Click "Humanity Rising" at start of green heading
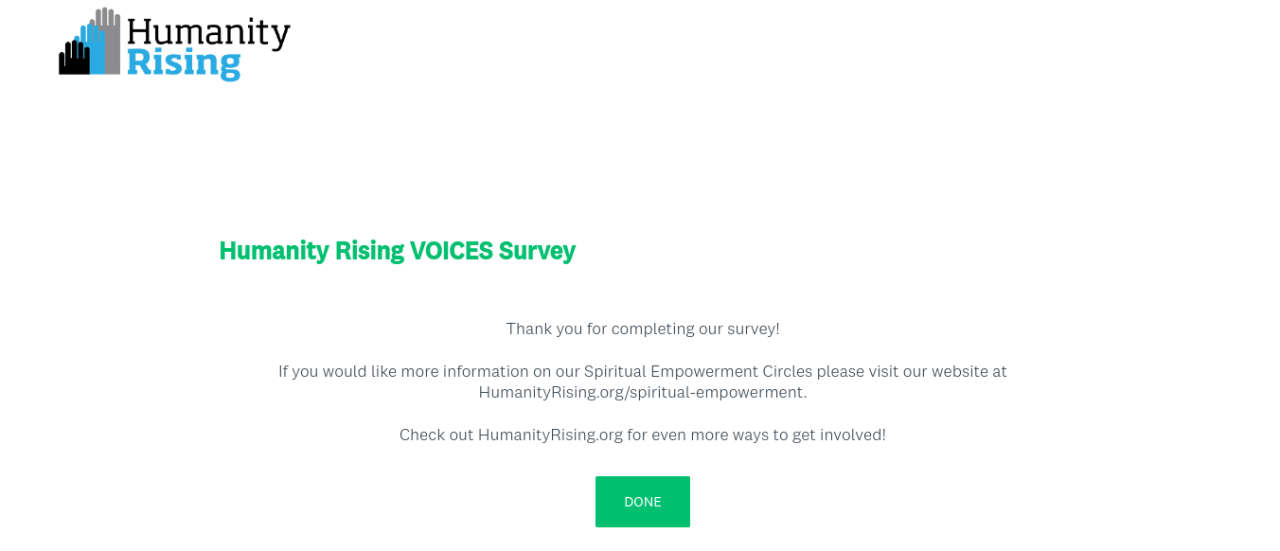 point(311,250)
